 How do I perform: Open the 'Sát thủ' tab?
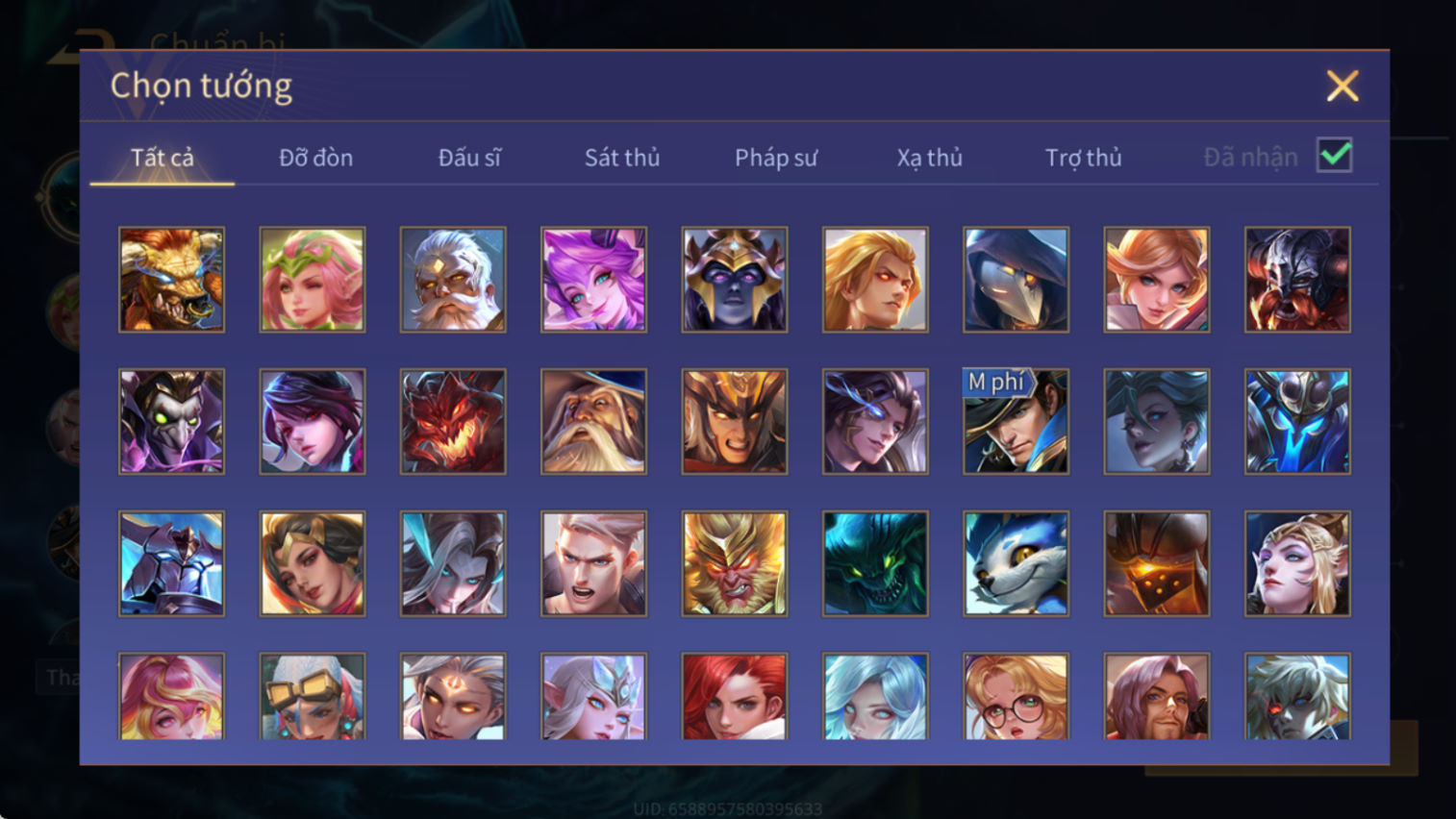tap(622, 158)
